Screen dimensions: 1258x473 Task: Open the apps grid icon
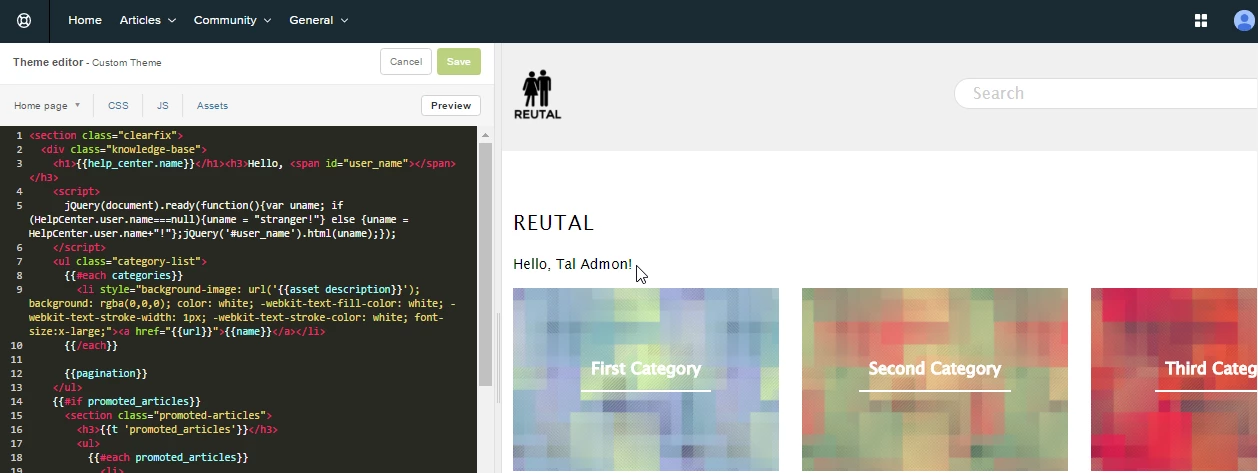[1201, 20]
